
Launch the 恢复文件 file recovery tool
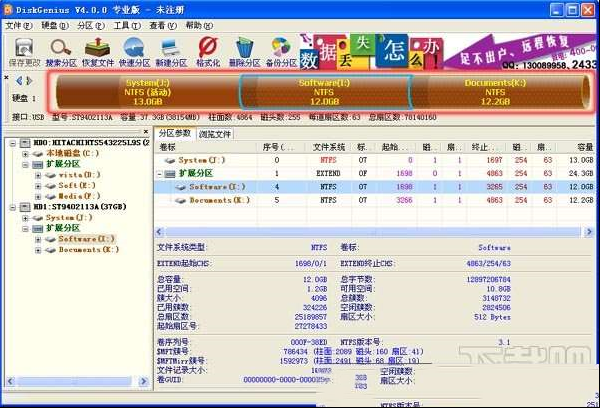coord(98,53)
